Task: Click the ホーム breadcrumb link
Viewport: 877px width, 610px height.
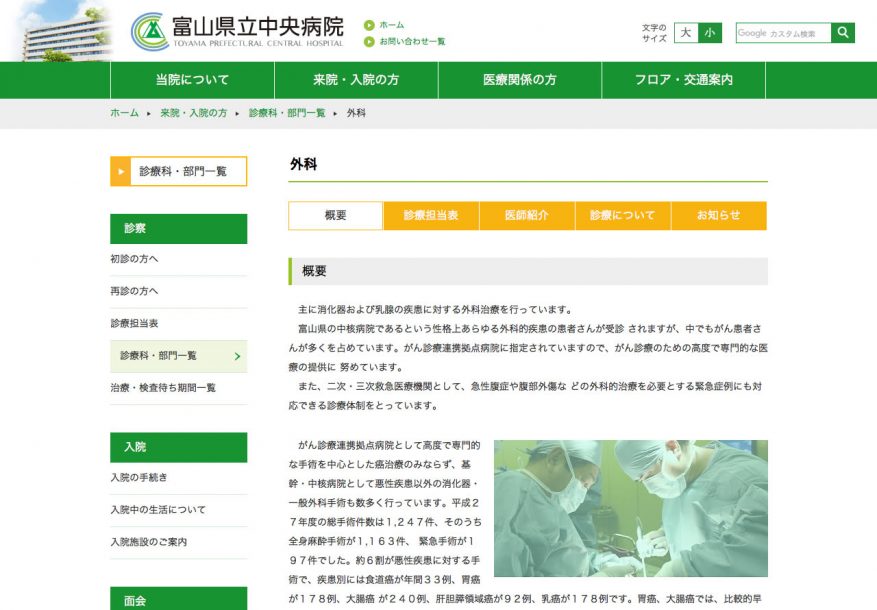Action: pyautogui.click(x=124, y=113)
